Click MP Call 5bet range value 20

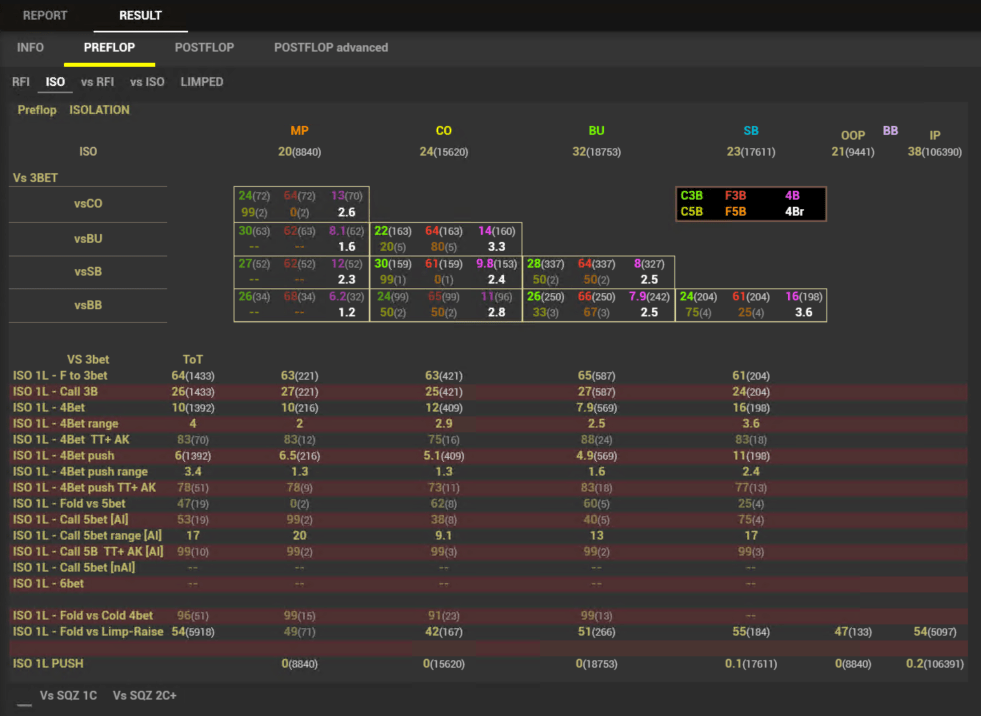coord(299,536)
